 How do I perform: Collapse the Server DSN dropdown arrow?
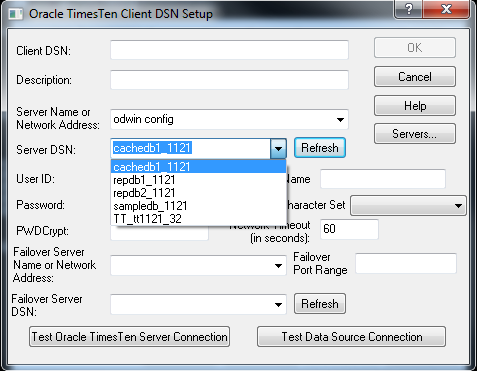click(x=278, y=148)
